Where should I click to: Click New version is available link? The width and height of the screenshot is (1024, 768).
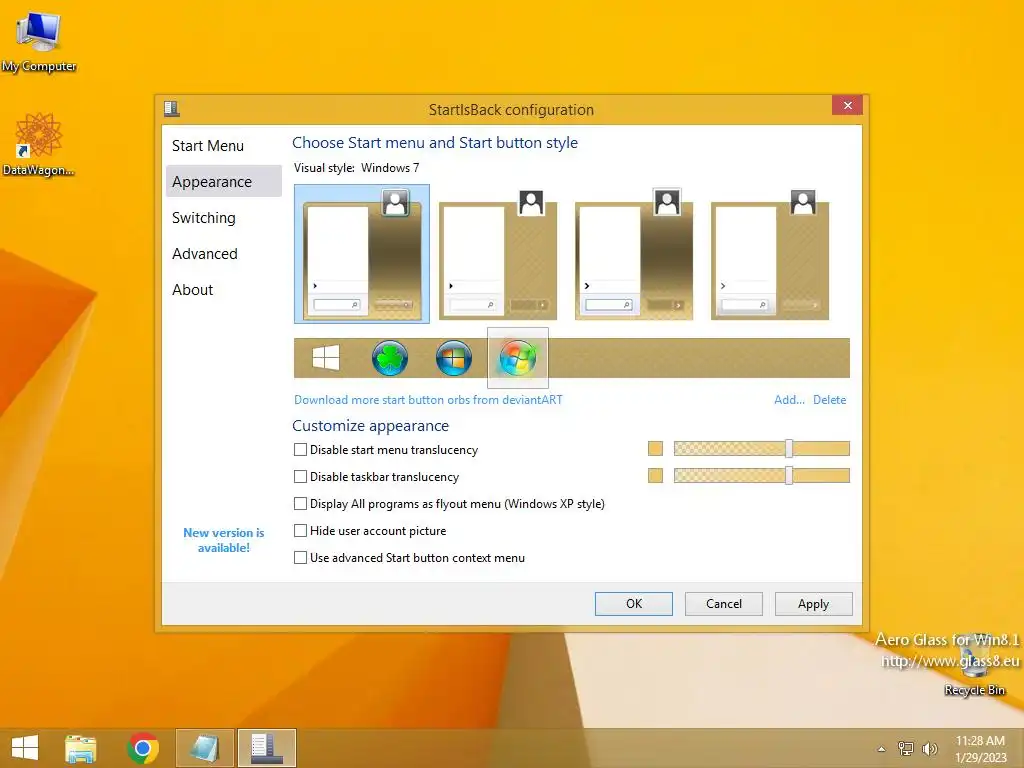click(x=223, y=540)
